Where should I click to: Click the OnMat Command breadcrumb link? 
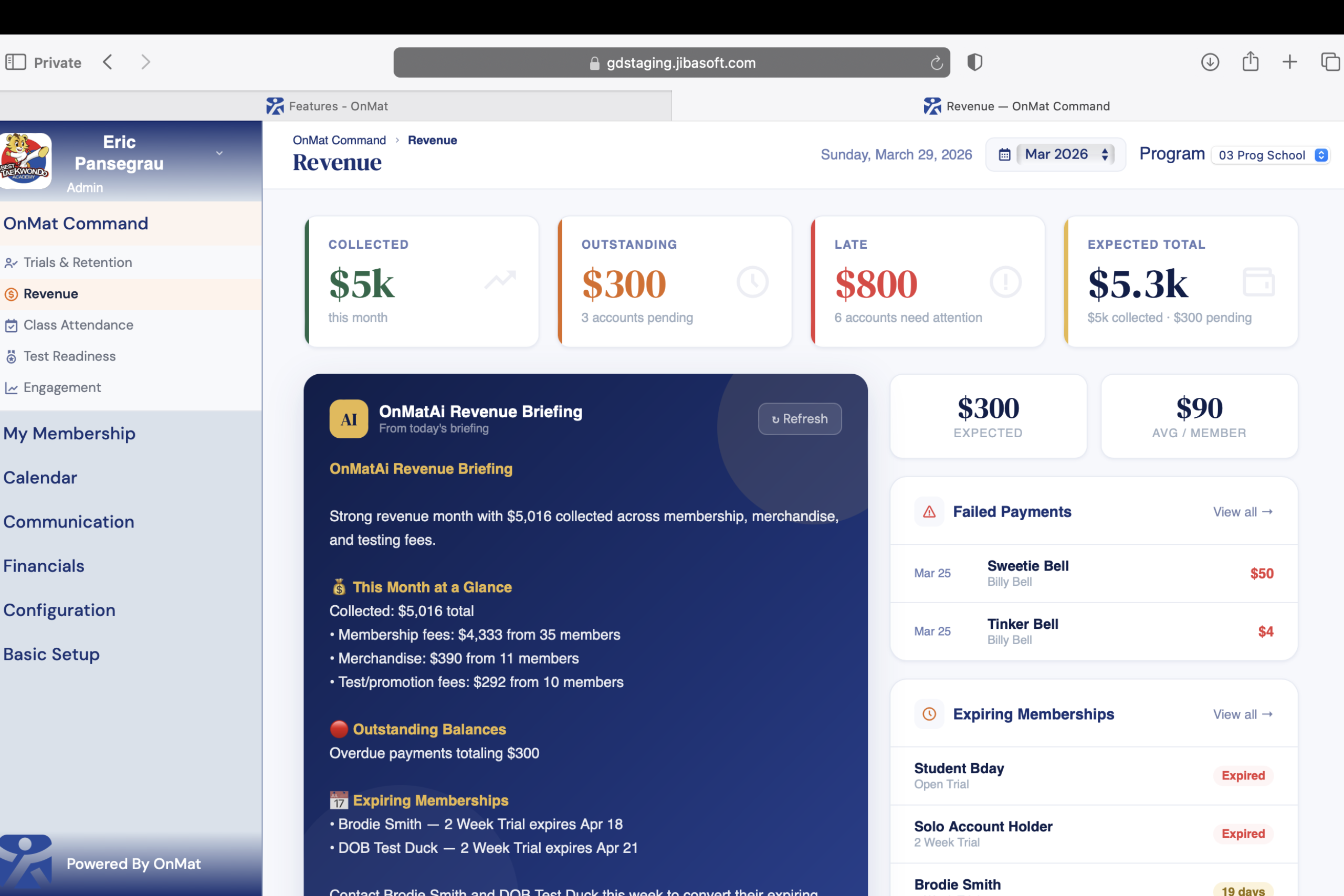[339, 140]
